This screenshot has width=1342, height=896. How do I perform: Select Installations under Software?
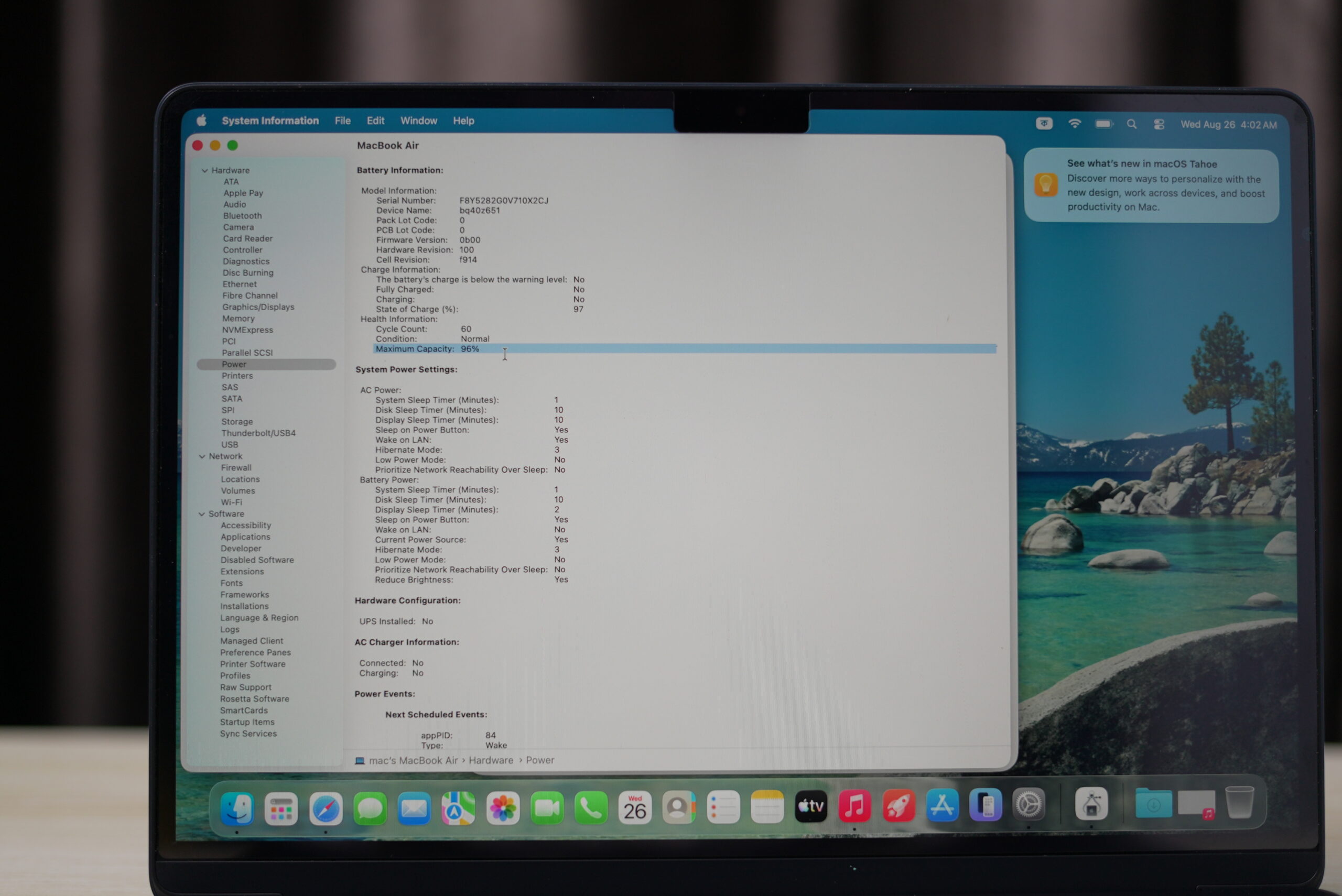[x=244, y=606]
